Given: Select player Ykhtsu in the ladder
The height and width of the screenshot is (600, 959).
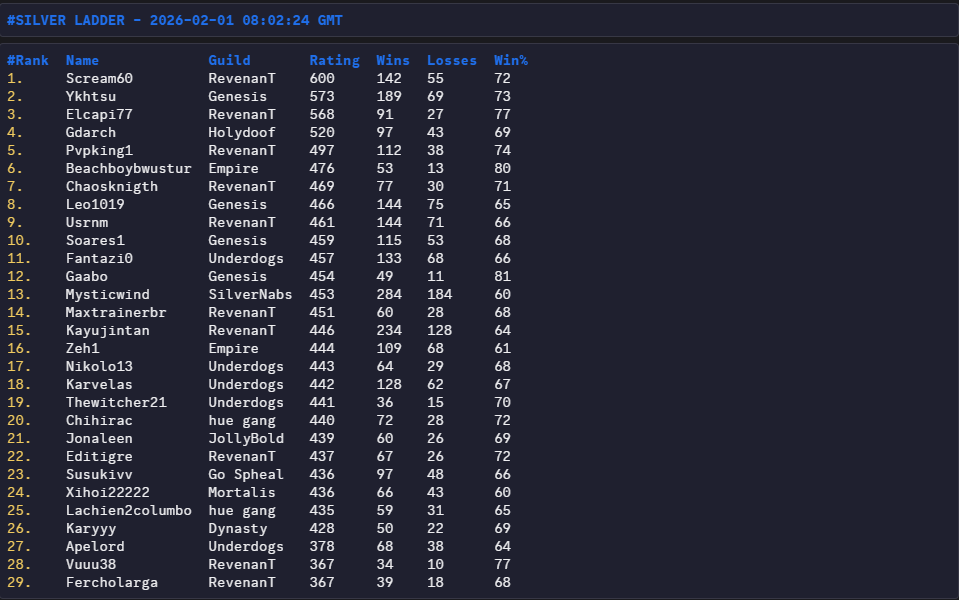Looking at the screenshot, I should [91, 96].
